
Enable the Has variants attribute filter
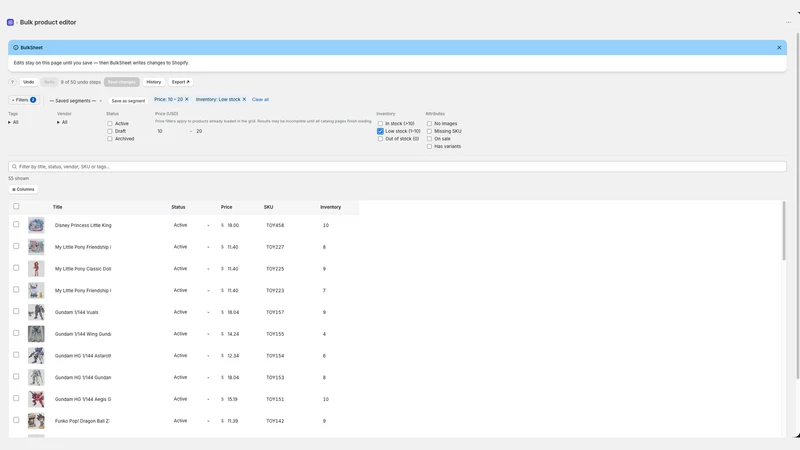coord(429,146)
